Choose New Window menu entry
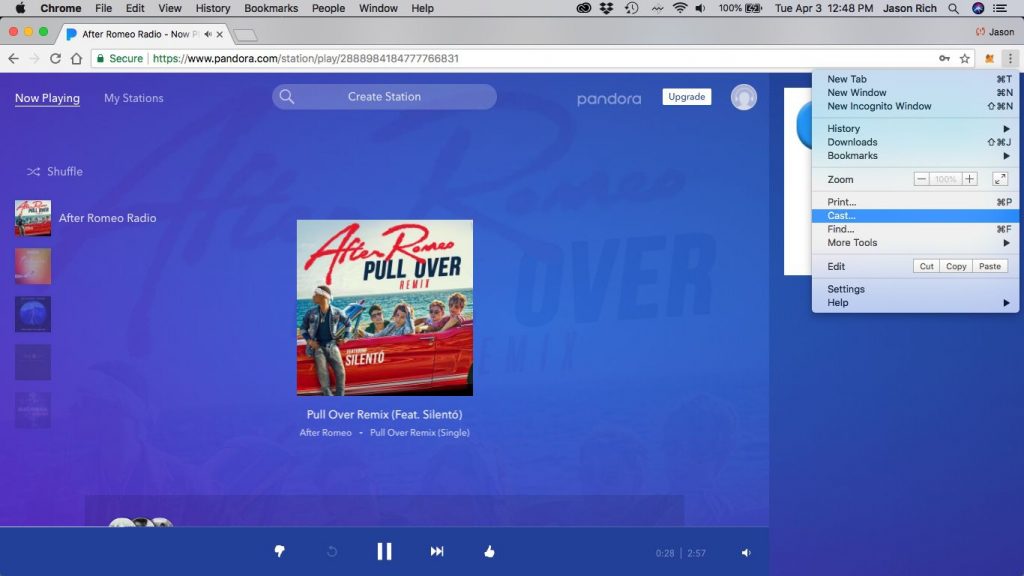The width and height of the screenshot is (1024, 576). pos(915,93)
